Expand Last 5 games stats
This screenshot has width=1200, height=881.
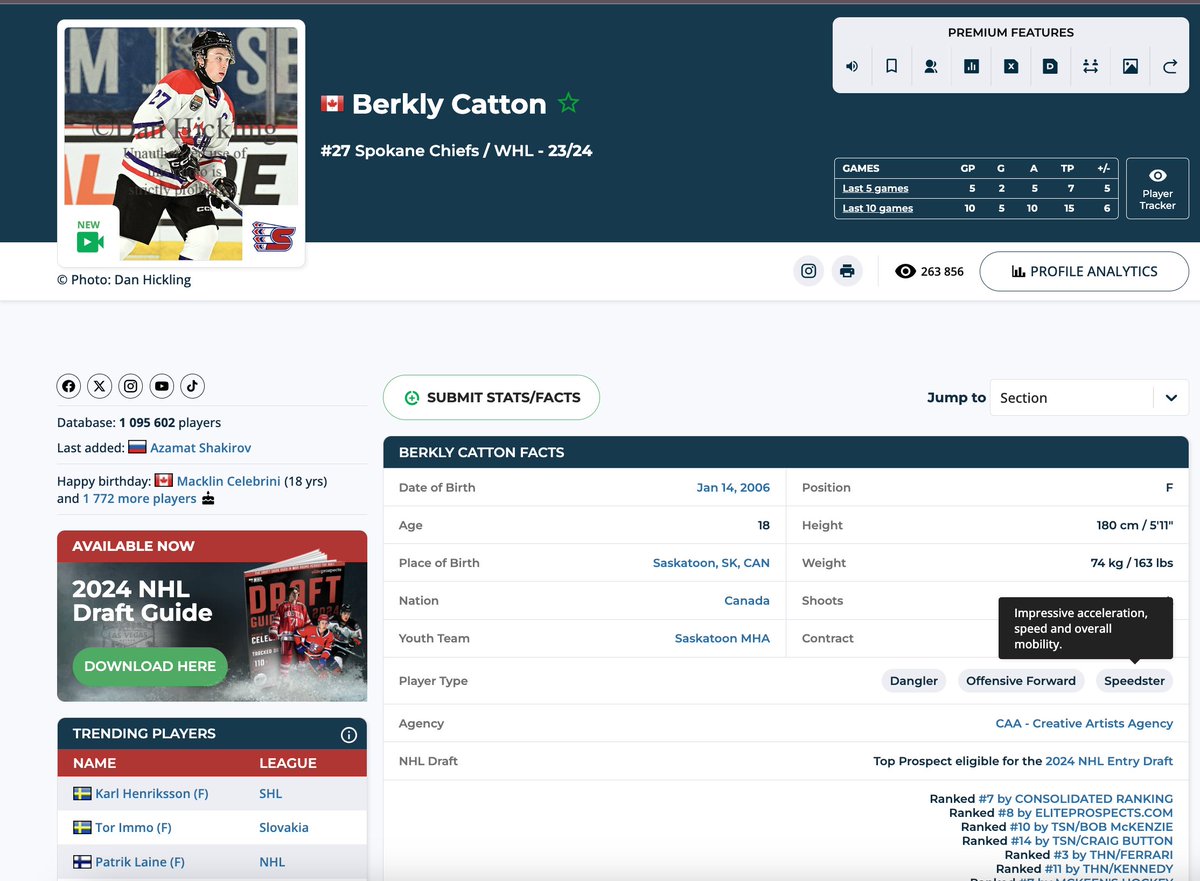tap(874, 188)
